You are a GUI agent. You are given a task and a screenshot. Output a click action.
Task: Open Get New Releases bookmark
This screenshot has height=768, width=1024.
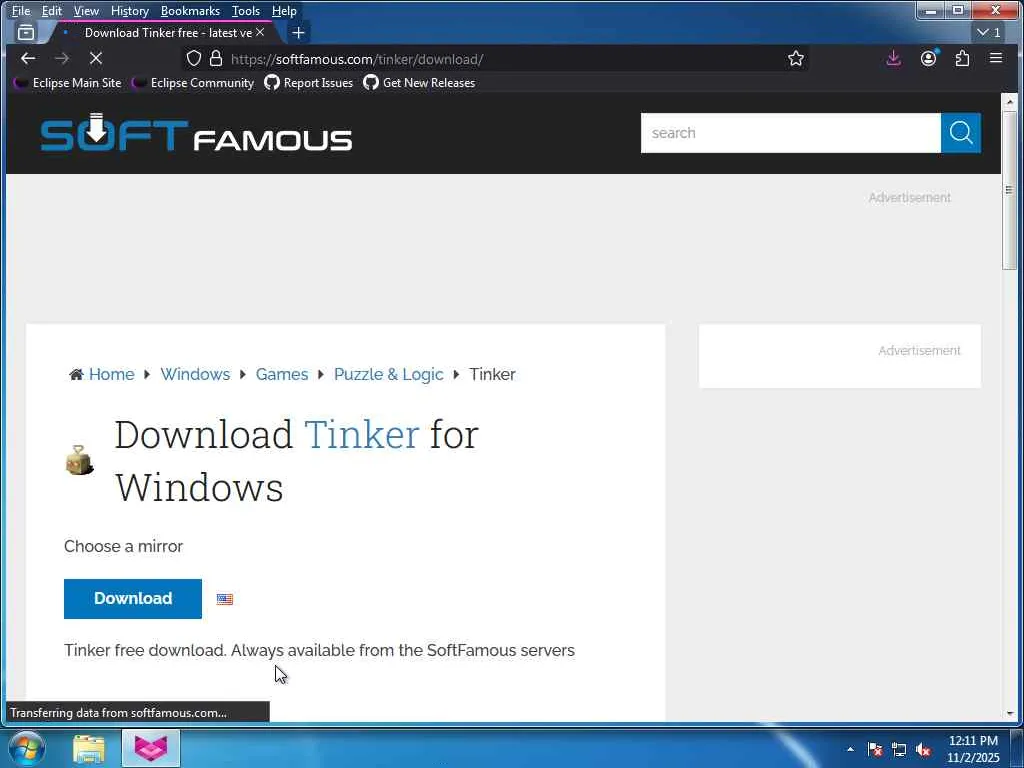pyautogui.click(x=419, y=83)
